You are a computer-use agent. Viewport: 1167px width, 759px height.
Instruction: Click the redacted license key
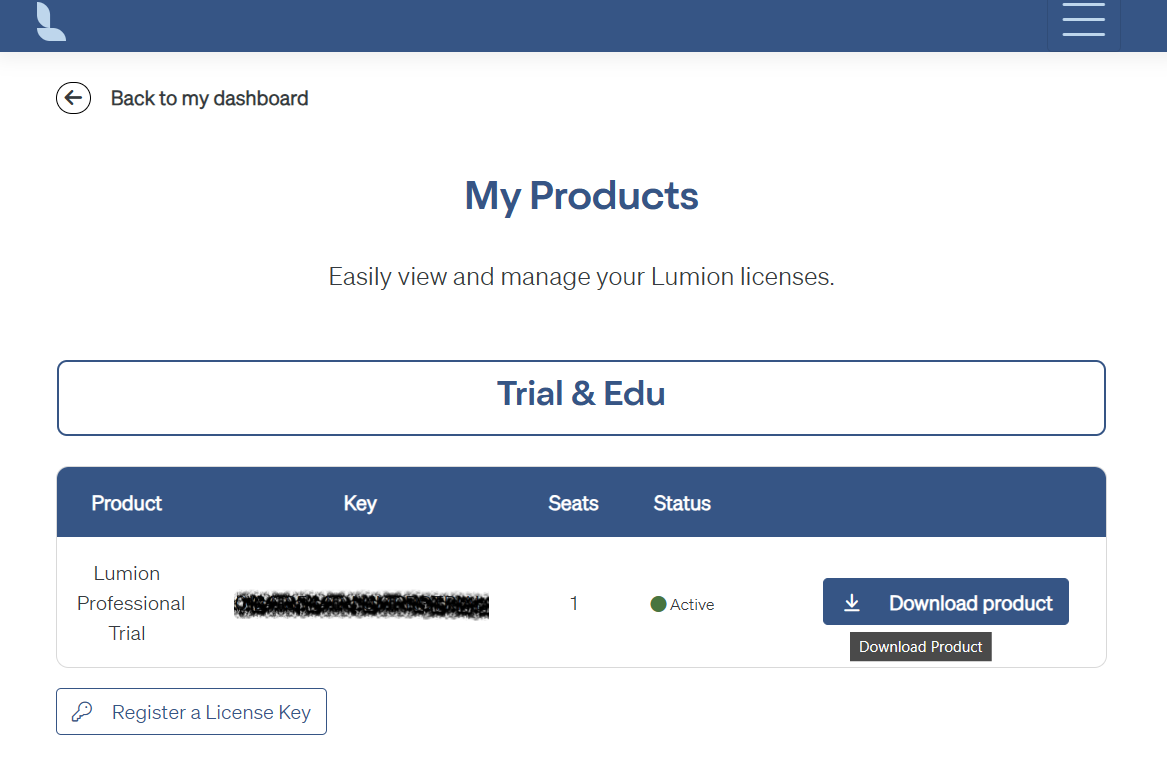(361, 605)
